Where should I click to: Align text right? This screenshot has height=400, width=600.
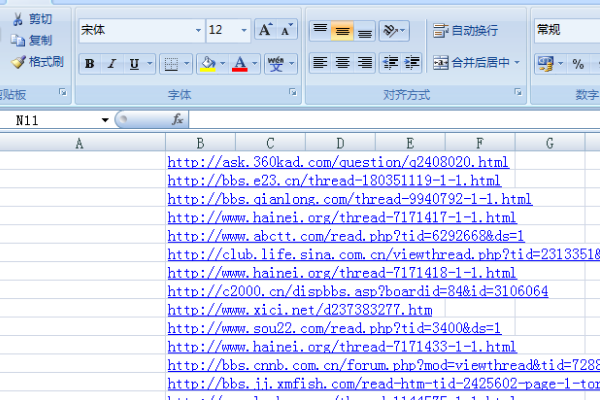364,63
